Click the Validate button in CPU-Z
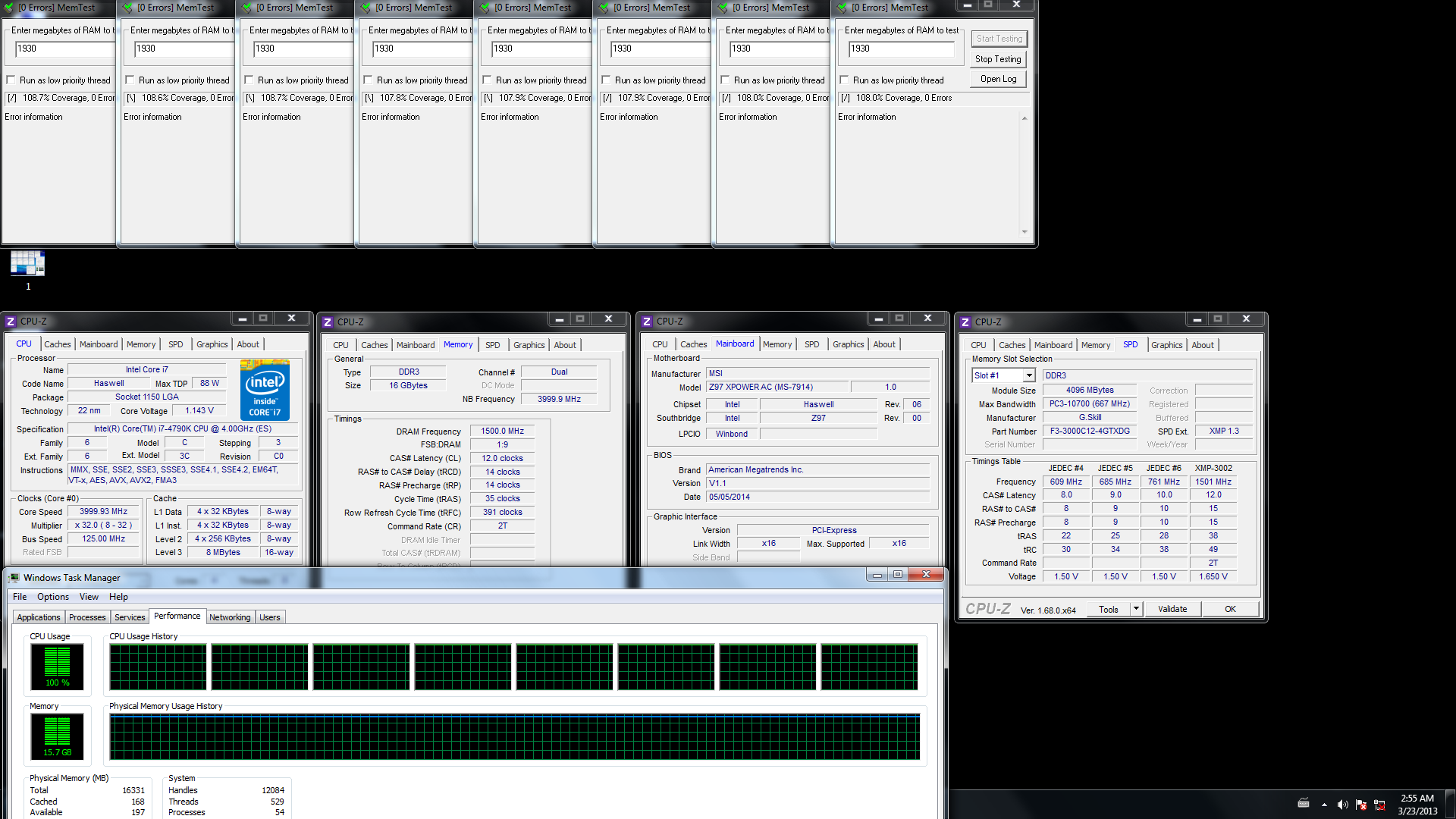Screen dimensions: 1456x819 tap(1172, 609)
